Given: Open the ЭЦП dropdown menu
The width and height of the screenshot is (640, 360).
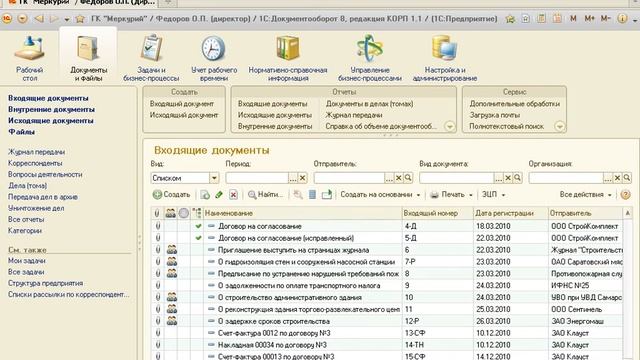Looking at the screenshot, I should tap(493, 195).
